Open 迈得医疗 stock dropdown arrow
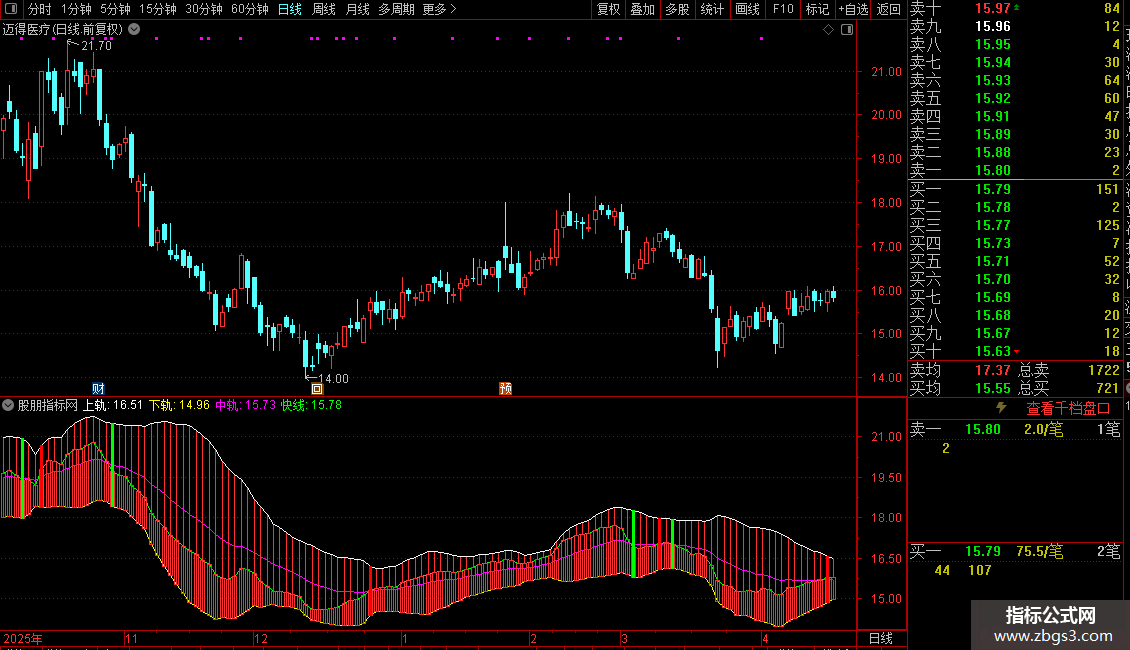 134,29
